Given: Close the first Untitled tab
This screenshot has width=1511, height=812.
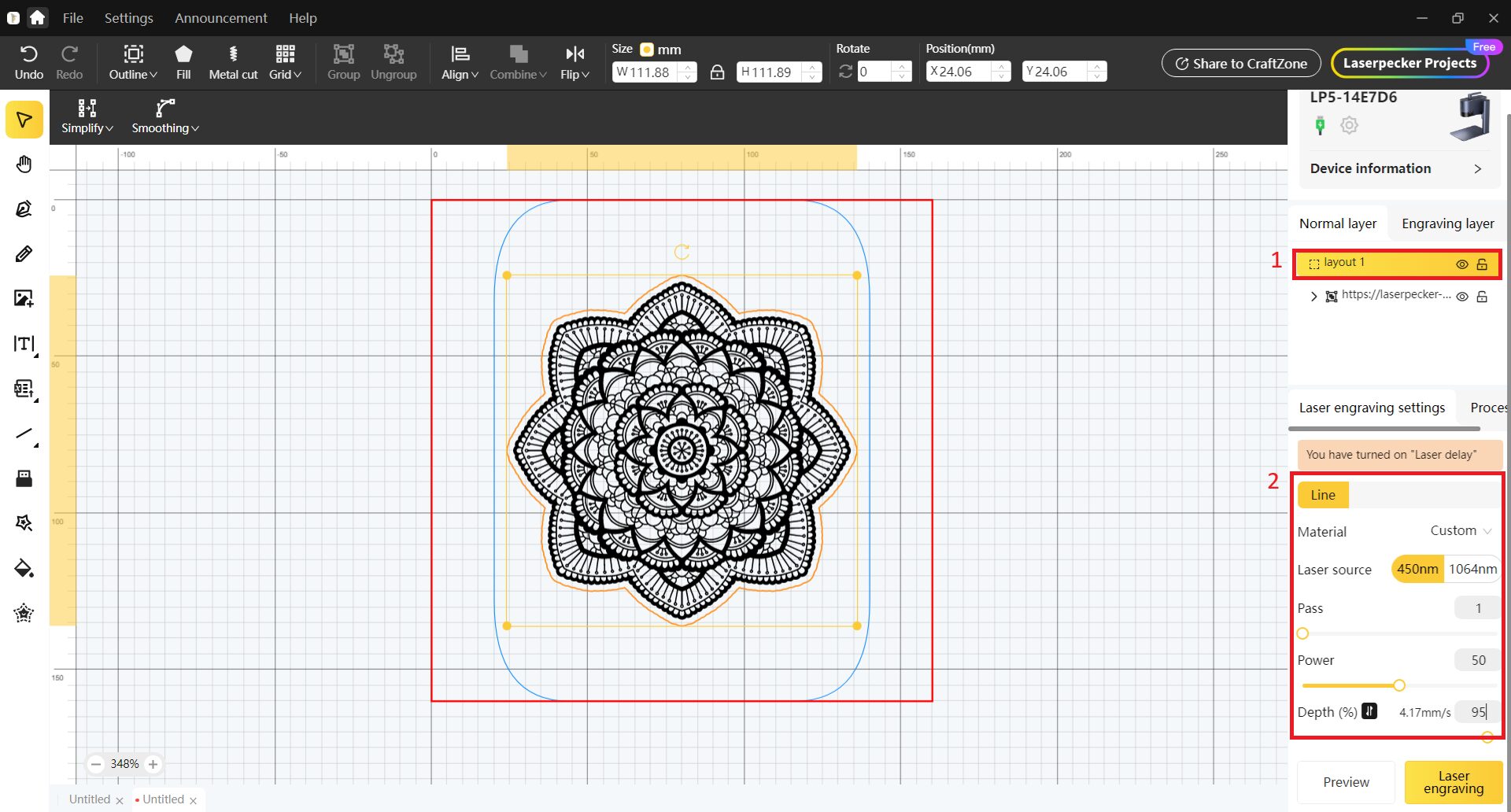Looking at the screenshot, I should pyautogui.click(x=120, y=800).
